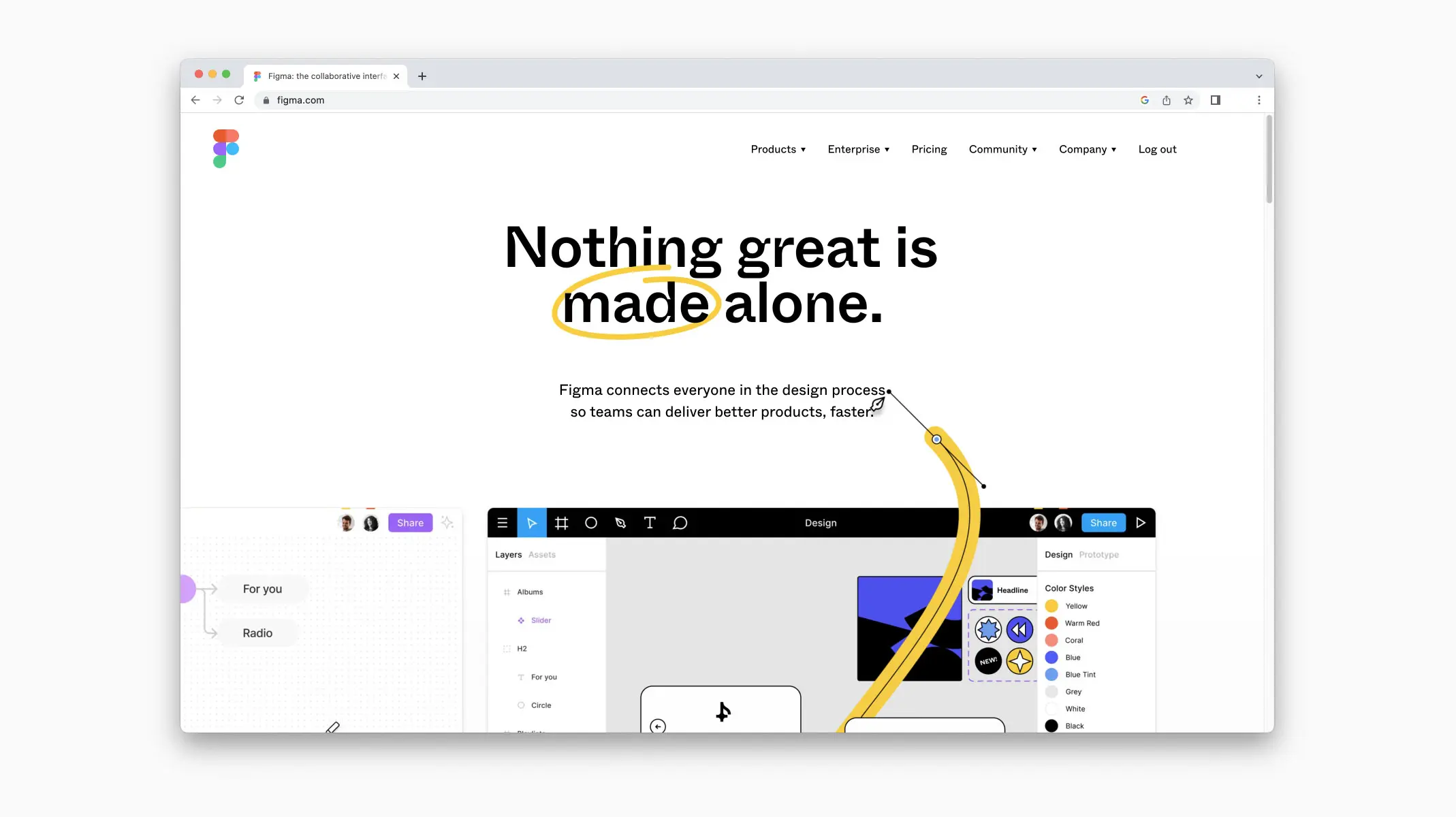Switch to the Assets tab

pos(542,554)
